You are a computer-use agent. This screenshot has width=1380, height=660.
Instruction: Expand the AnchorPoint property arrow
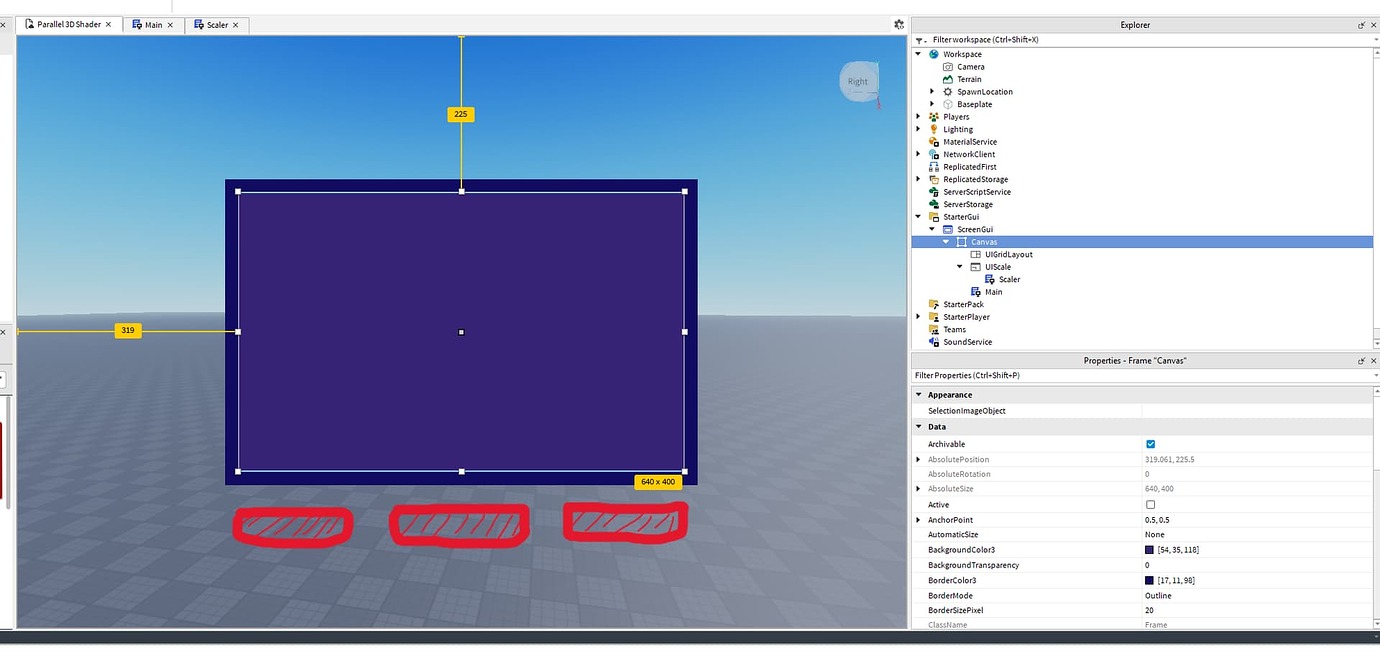(919, 519)
